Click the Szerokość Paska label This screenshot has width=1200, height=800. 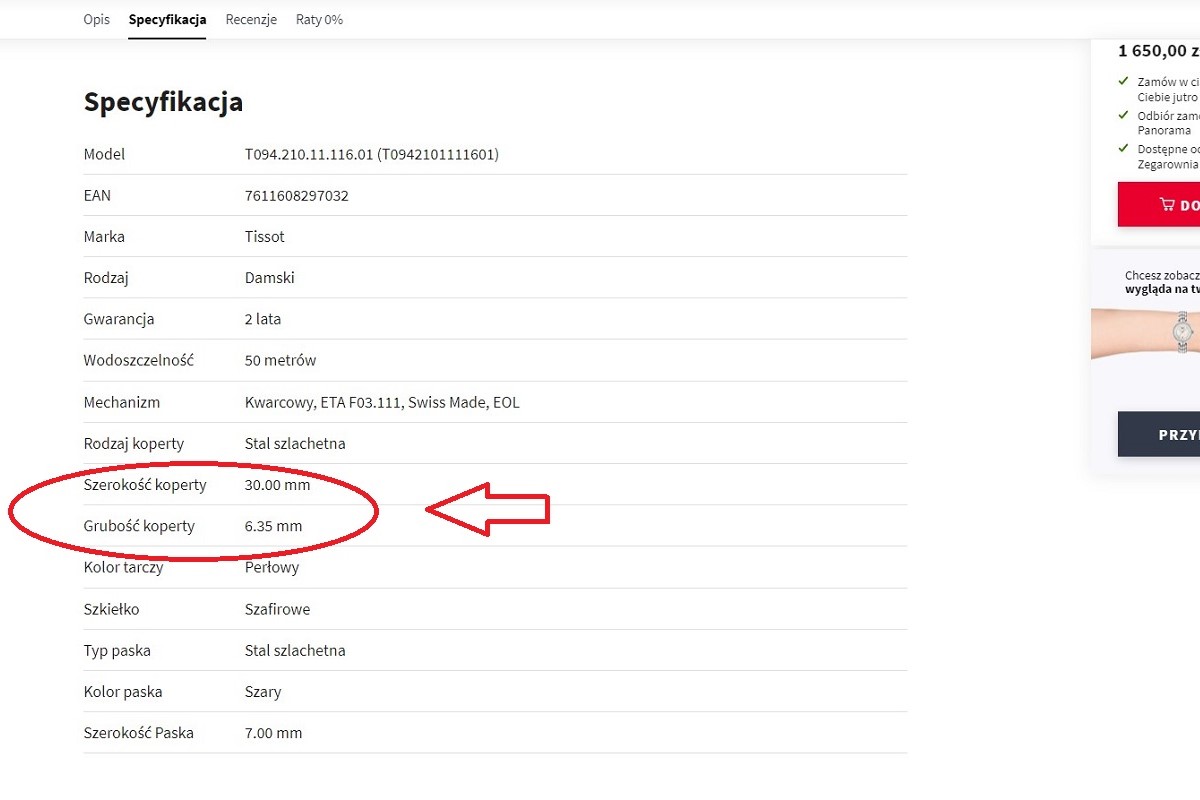coord(139,733)
